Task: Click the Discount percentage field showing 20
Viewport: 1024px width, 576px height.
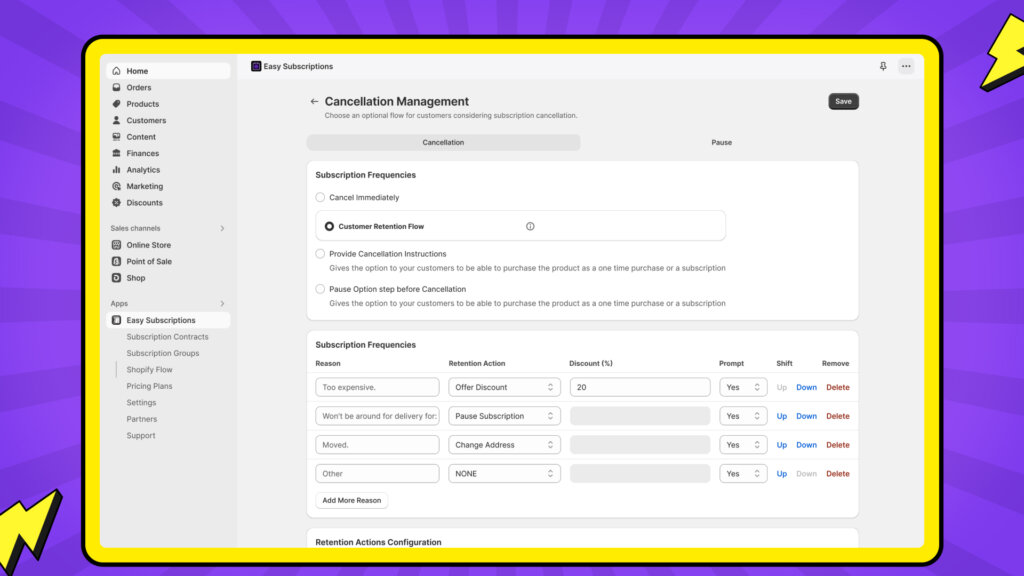Action: (x=639, y=387)
